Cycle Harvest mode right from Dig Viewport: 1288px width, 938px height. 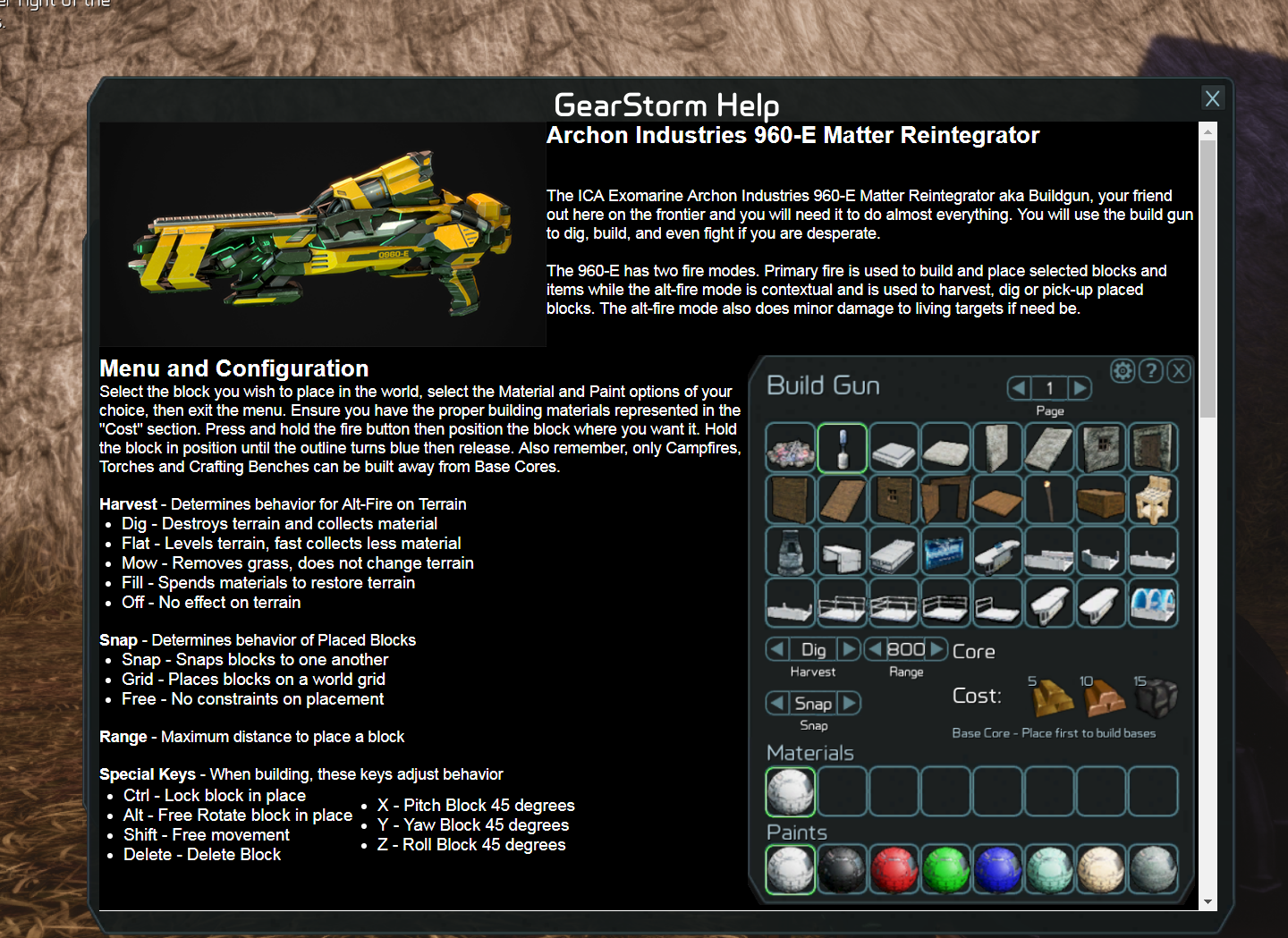click(849, 649)
